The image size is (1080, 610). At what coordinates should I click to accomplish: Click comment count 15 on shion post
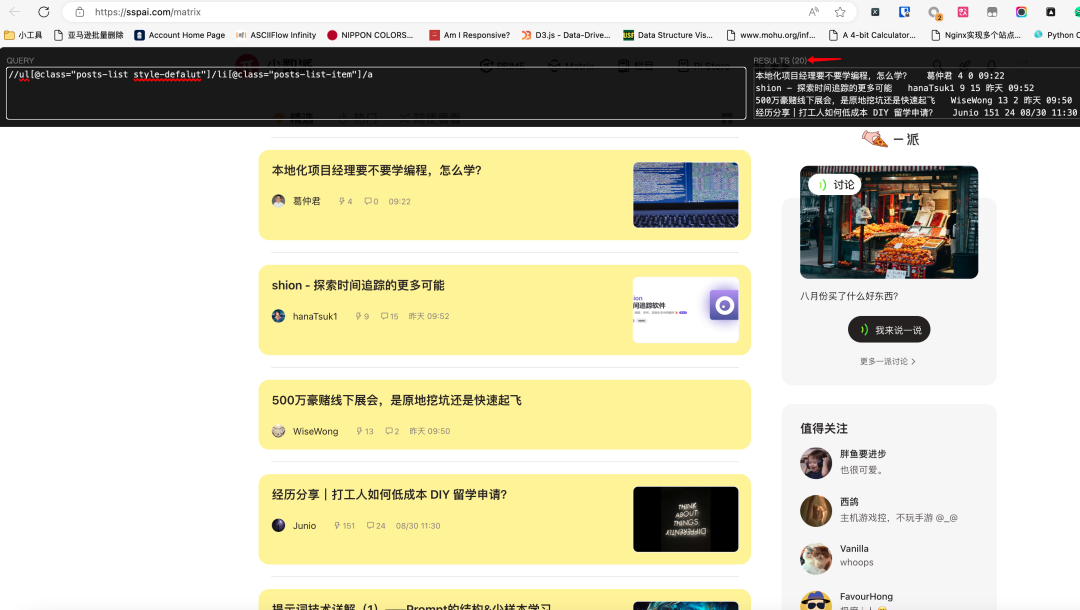pyautogui.click(x=389, y=316)
